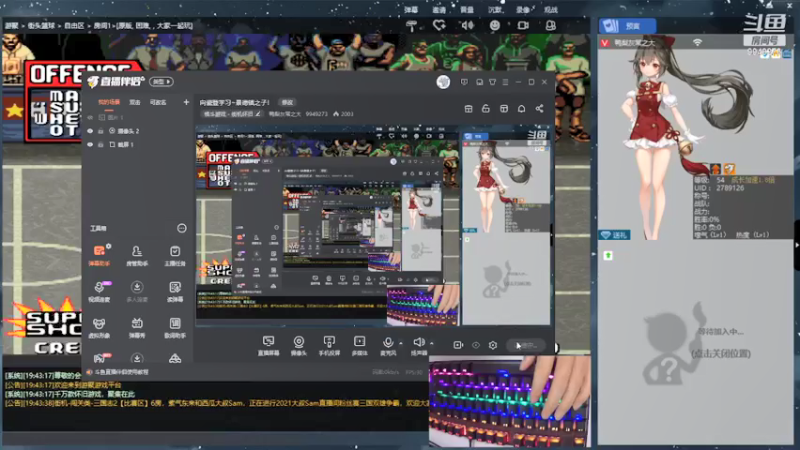Toggle the eye icon next to the settings gear

point(476,345)
